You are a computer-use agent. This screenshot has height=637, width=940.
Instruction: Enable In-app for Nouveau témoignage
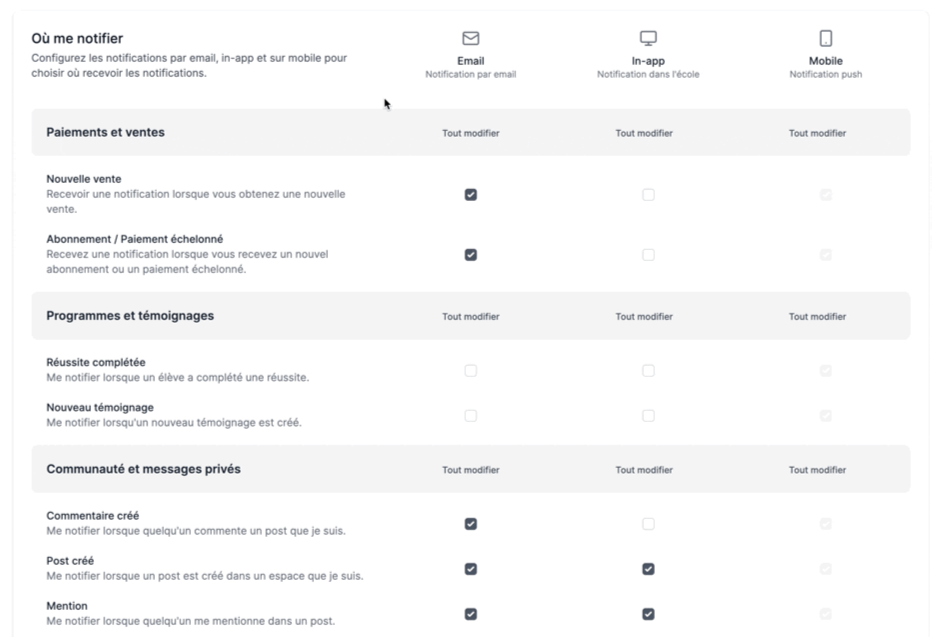648,416
